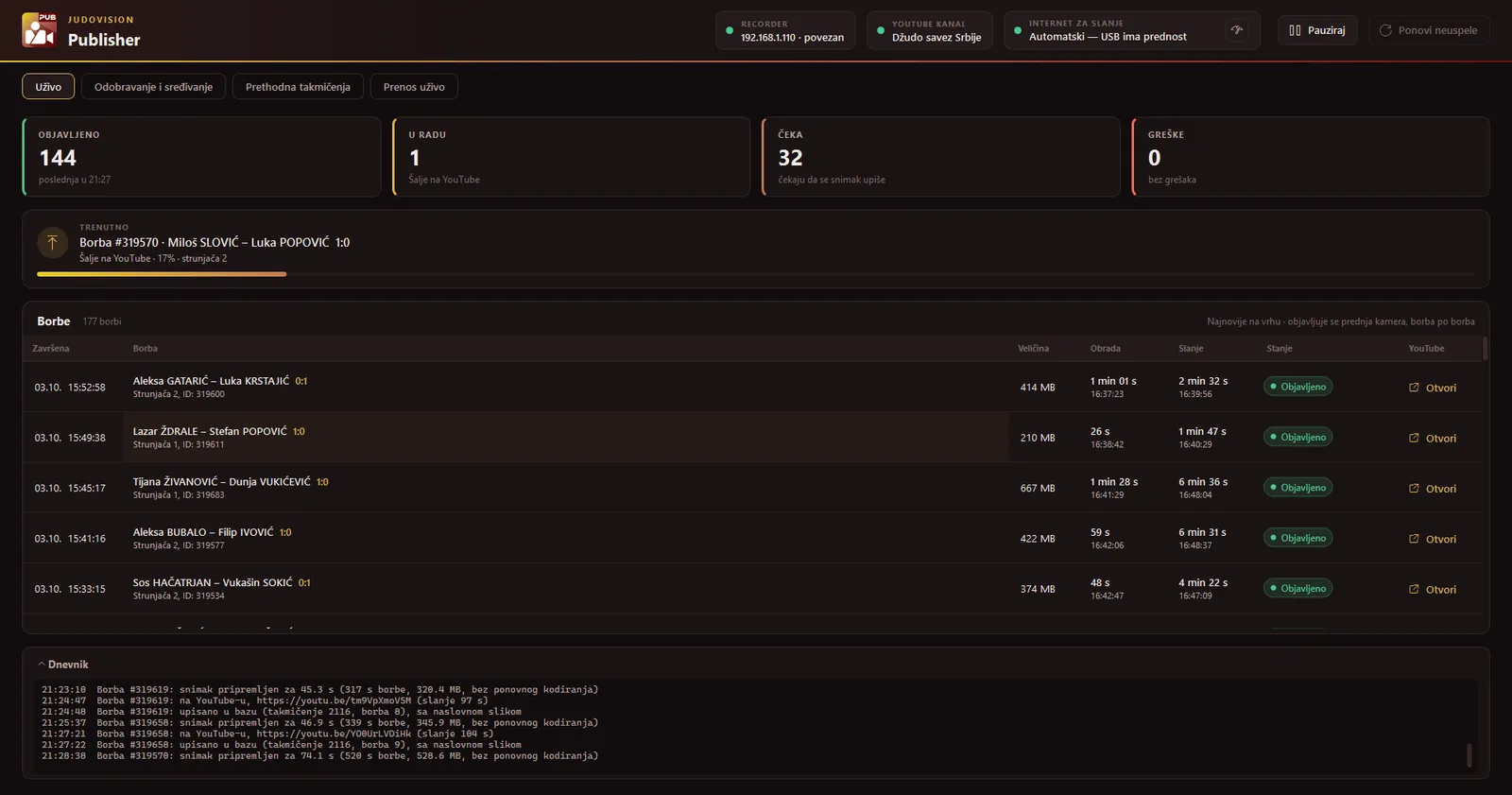Screen dimensions: 1512x795
Task: Click the Slanje column header
Action: [1191, 349]
